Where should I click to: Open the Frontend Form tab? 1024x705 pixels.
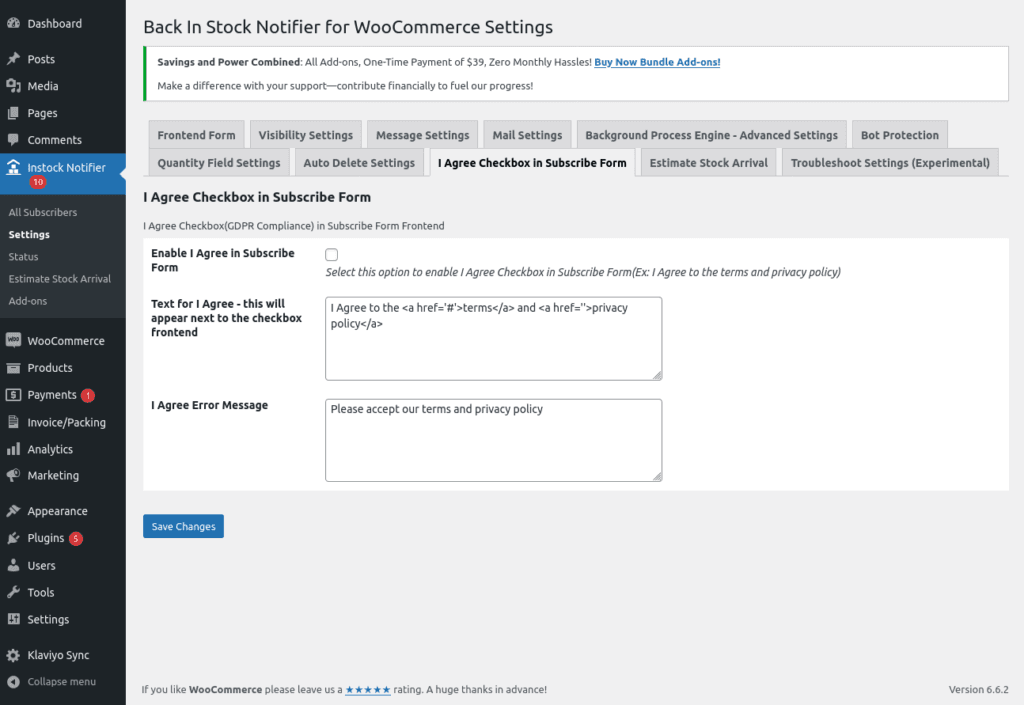pyautogui.click(x=197, y=135)
